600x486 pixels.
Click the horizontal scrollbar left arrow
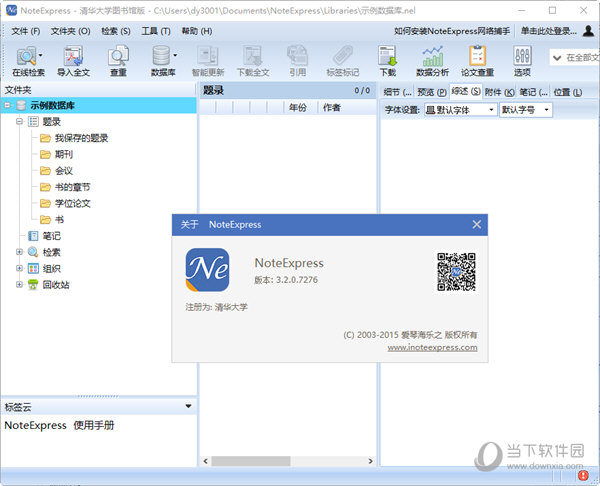tap(205, 461)
